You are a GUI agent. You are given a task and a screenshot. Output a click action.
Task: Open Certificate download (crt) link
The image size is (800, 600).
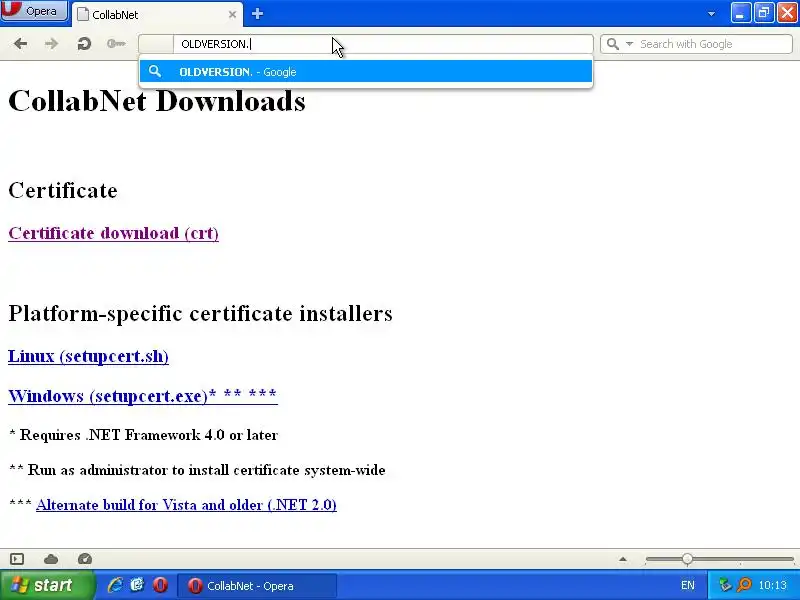(x=113, y=233)
